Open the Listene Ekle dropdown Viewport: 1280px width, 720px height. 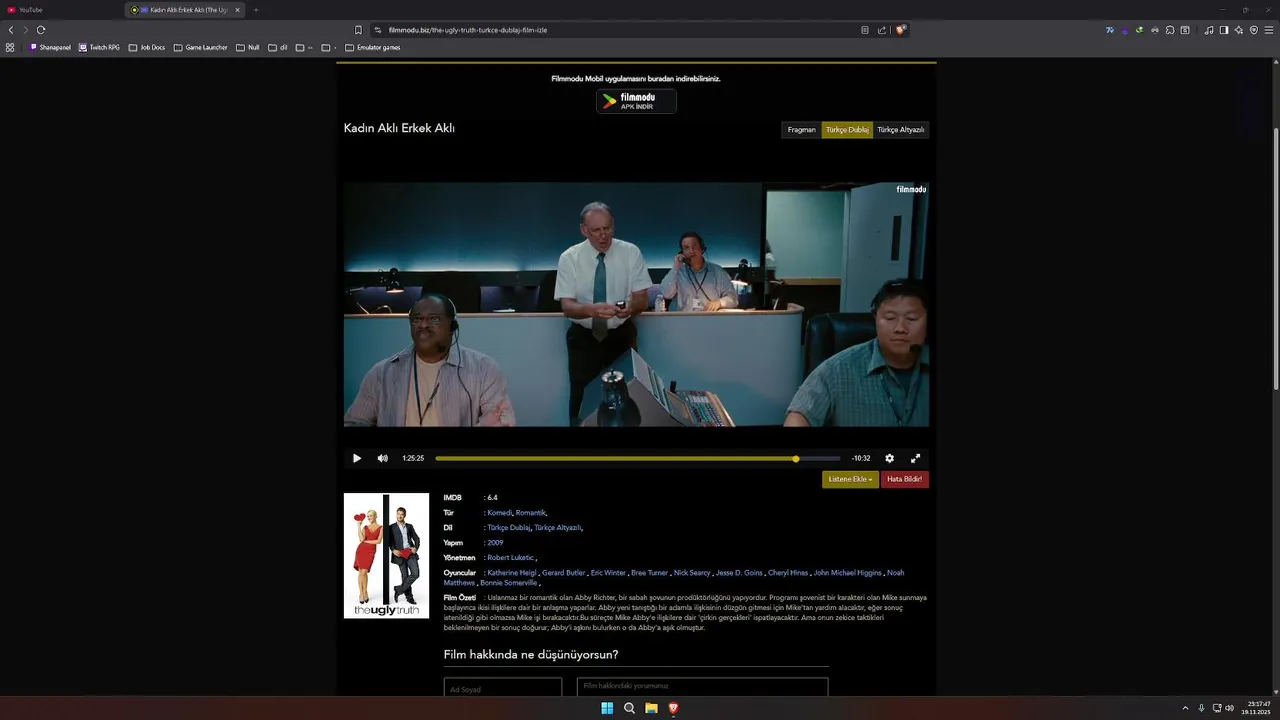(850, 480)
